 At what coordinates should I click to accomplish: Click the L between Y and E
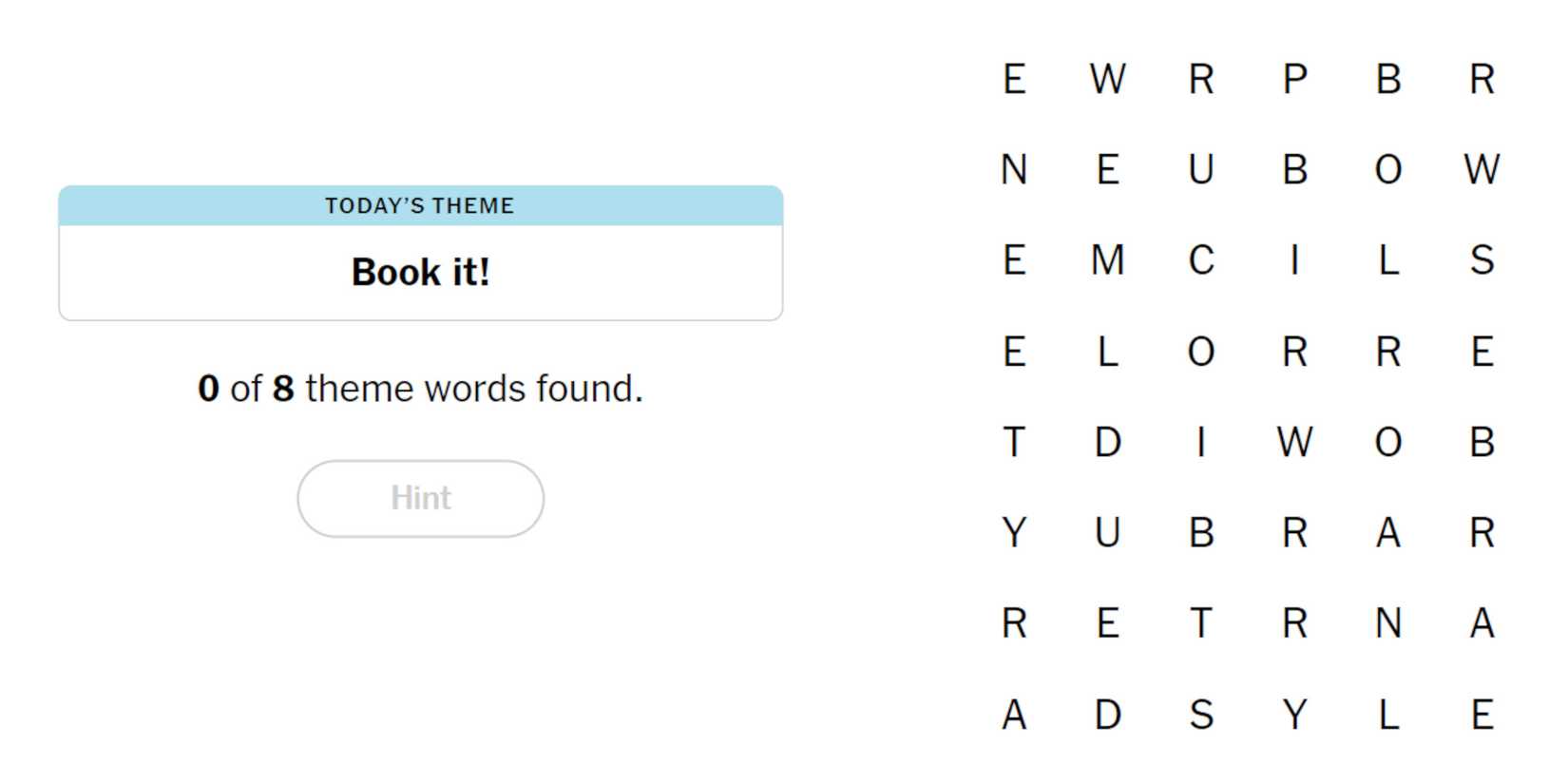point(1388,715)
